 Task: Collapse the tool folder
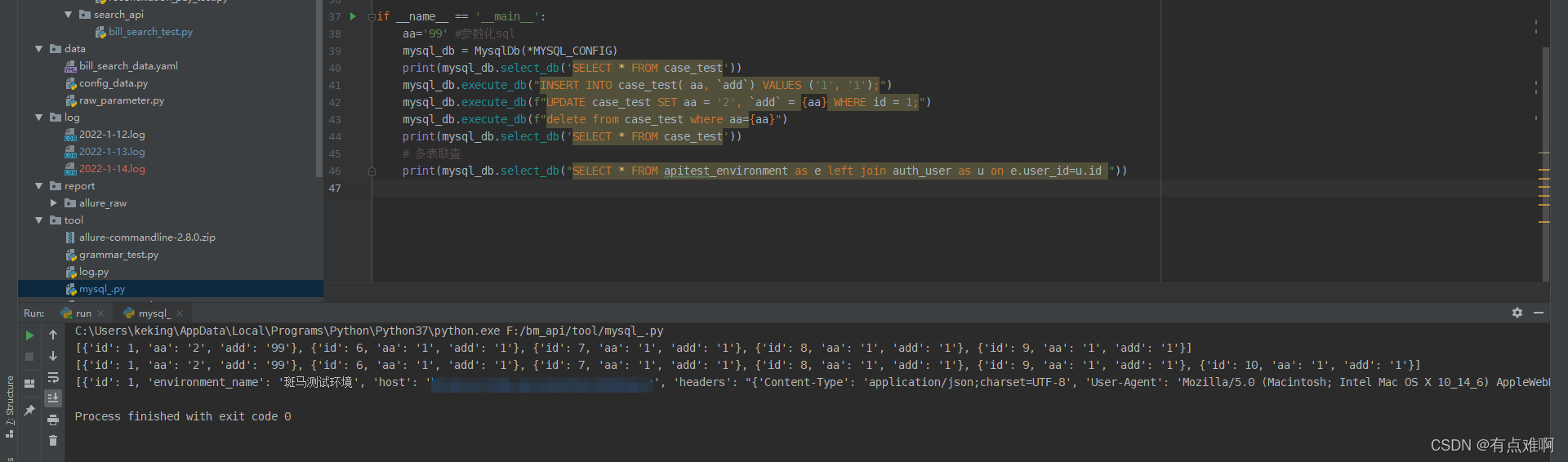pyautogui.click(x=39, y=220)
